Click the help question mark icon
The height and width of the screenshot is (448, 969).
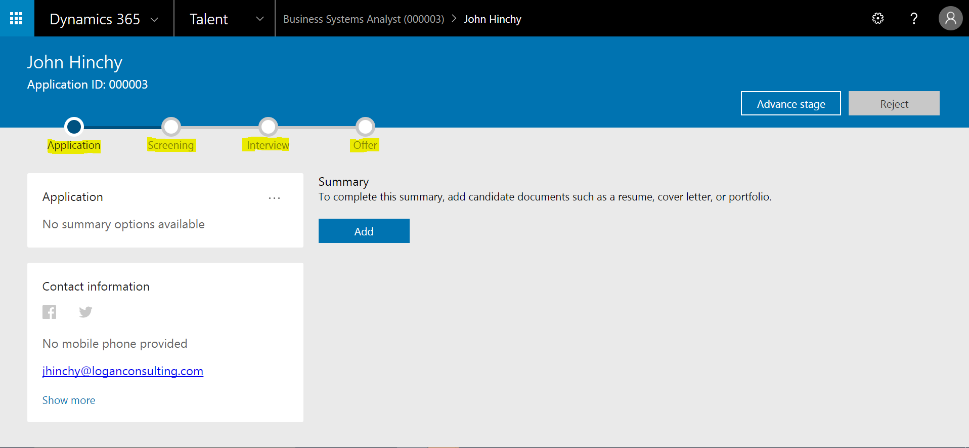click(x=914, y=18)
